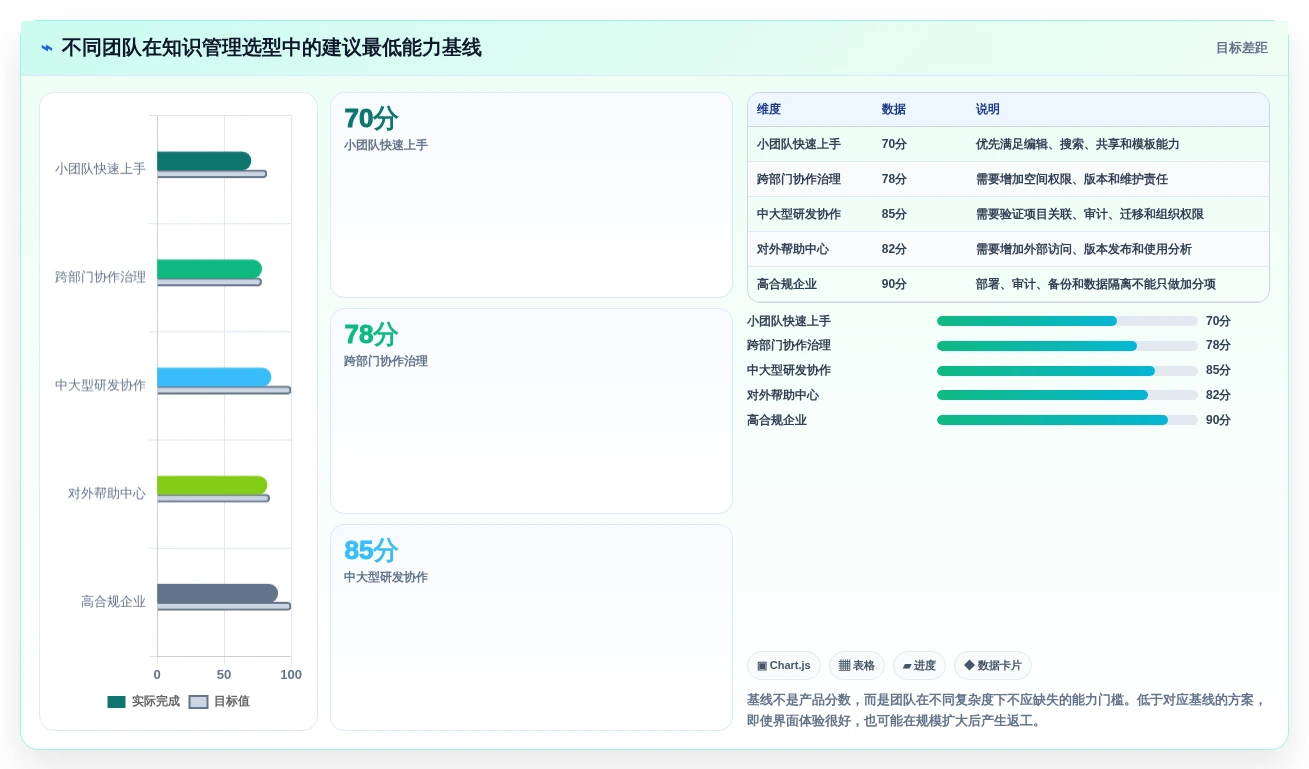The image size is (1309, 769).
Task: Open the 78分 跨部门协作治理 card
Action: pos(531,411)
